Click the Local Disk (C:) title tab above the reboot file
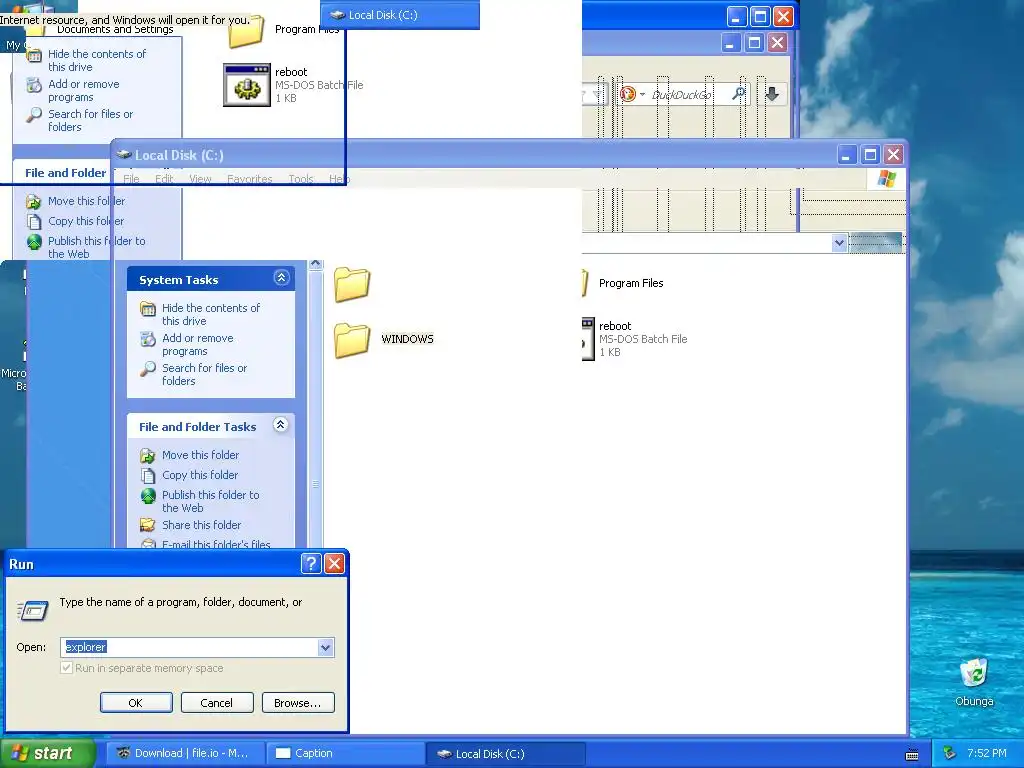Viewport: 1024px width, 768px height. pyautogui.click(x=400, y=15)
